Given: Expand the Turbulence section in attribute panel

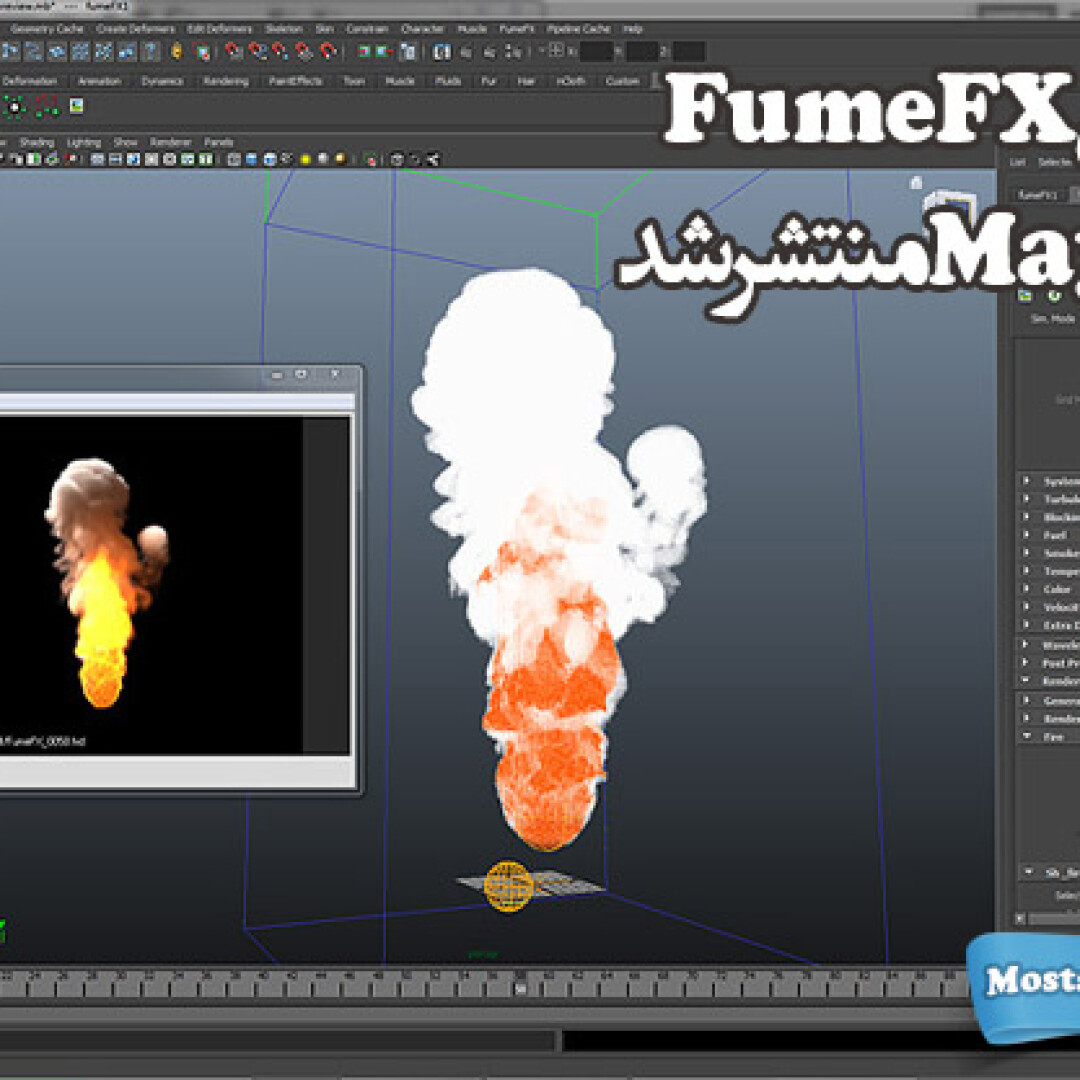Looking at the screenshot, I should point(1026,499).
